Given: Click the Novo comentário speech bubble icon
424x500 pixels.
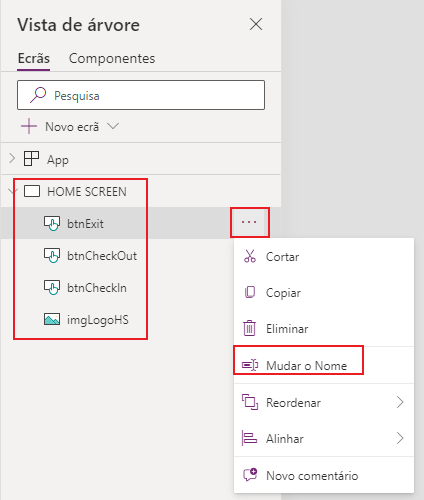Looking at the screenshot, I should click(250, 475).
